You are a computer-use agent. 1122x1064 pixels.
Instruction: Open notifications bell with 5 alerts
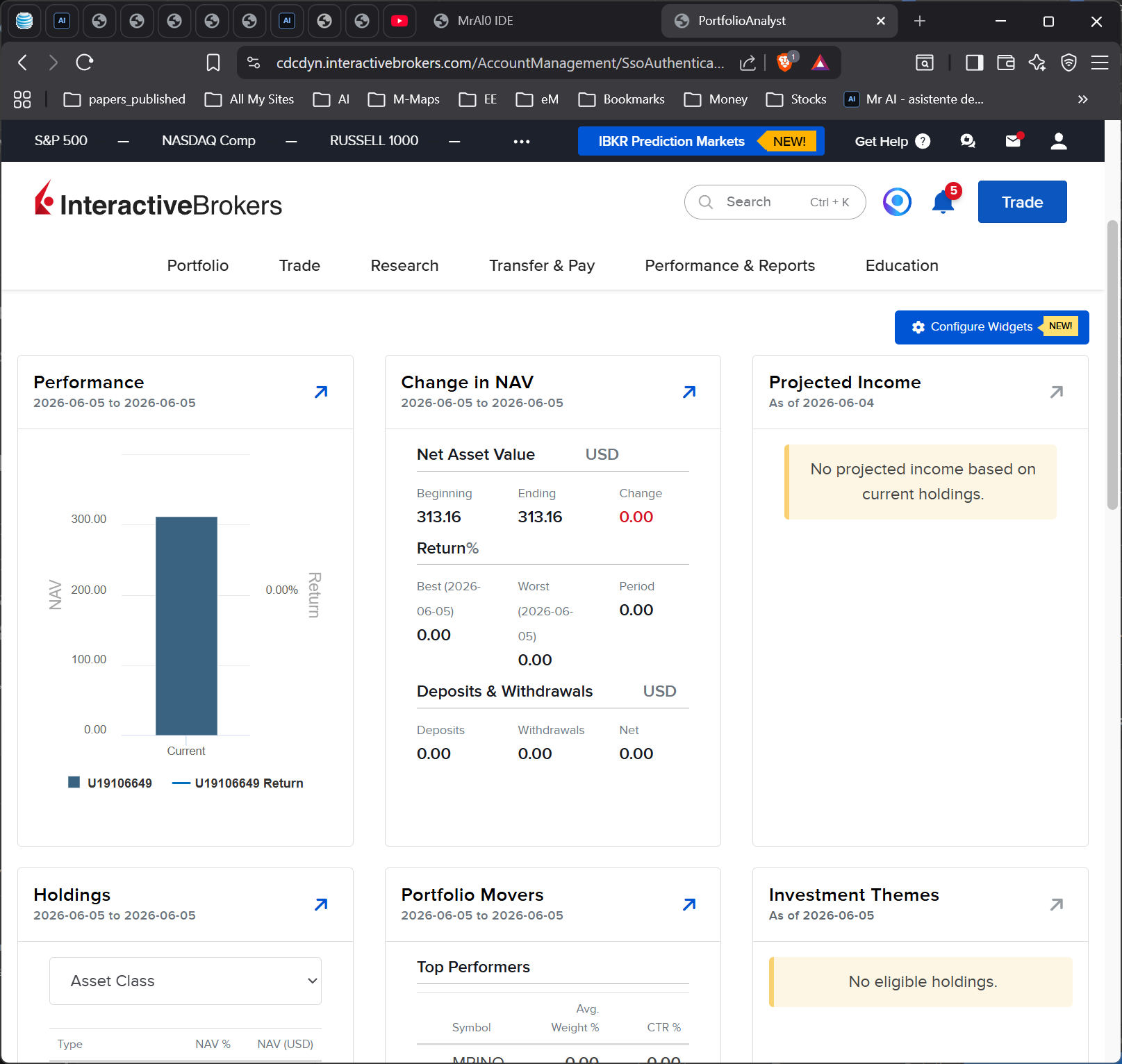click(944, 201)
